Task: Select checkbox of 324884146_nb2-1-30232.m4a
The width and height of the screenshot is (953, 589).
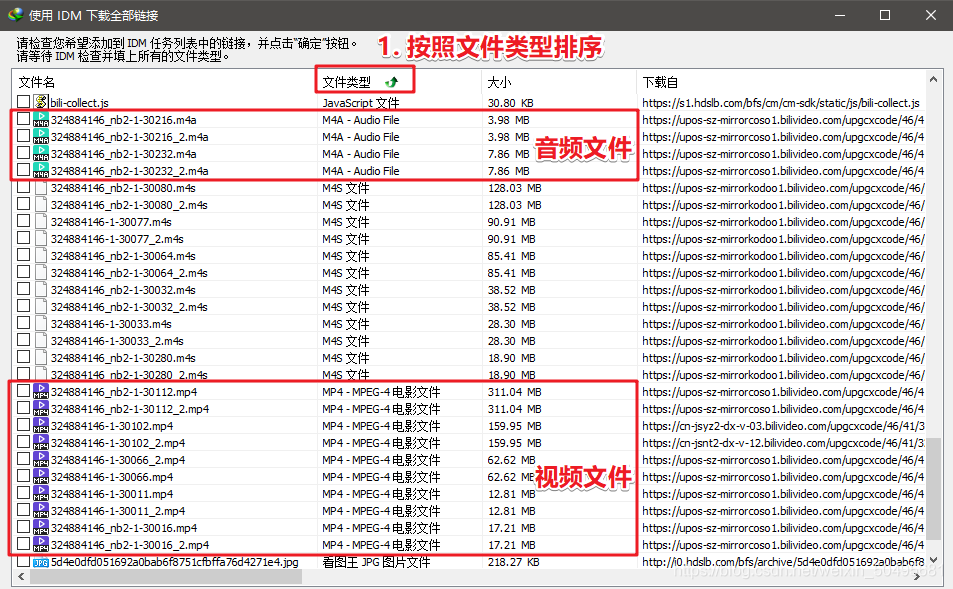Action: 23,152
